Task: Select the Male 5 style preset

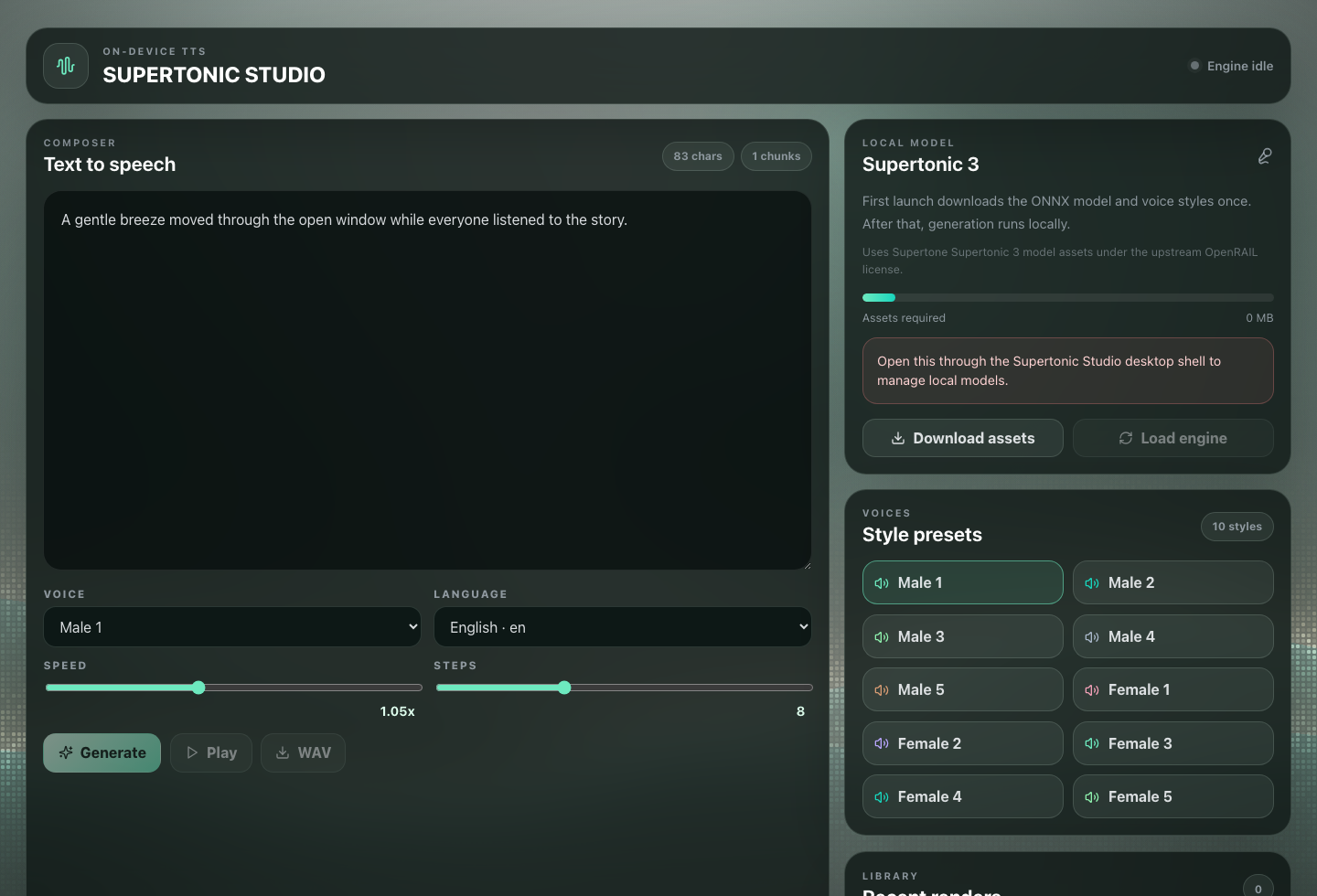Action: 963,689
